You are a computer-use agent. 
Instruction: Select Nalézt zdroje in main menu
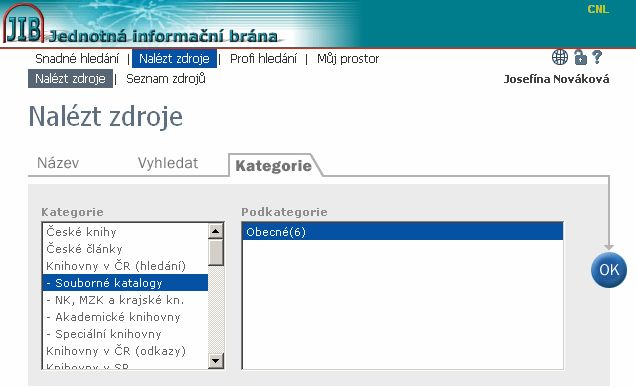coord(174,58)
